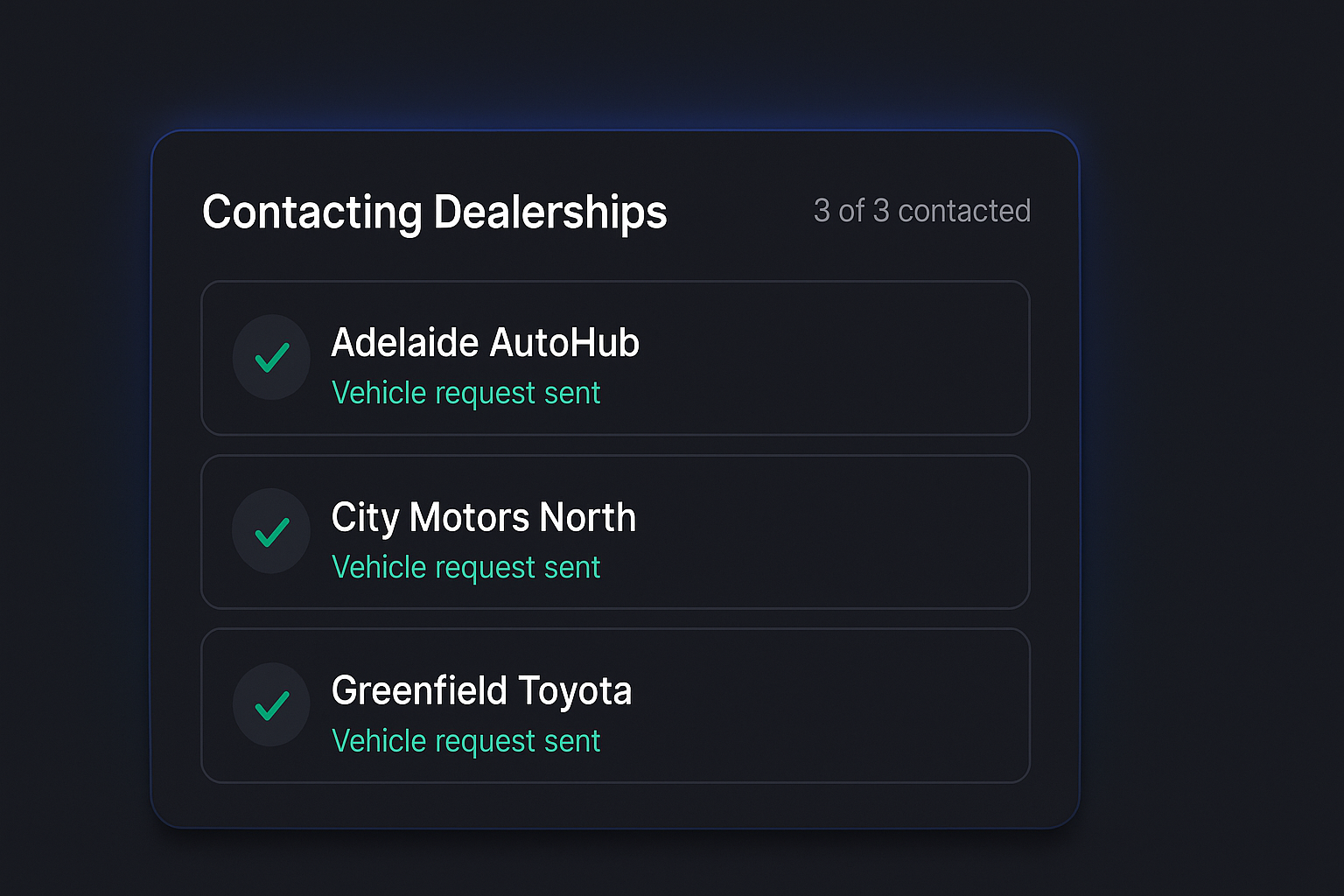This screenshot has width=1344, height=896.
Task: Click the '3 of 3 contacted' counter
Action: tap(921, 211)
